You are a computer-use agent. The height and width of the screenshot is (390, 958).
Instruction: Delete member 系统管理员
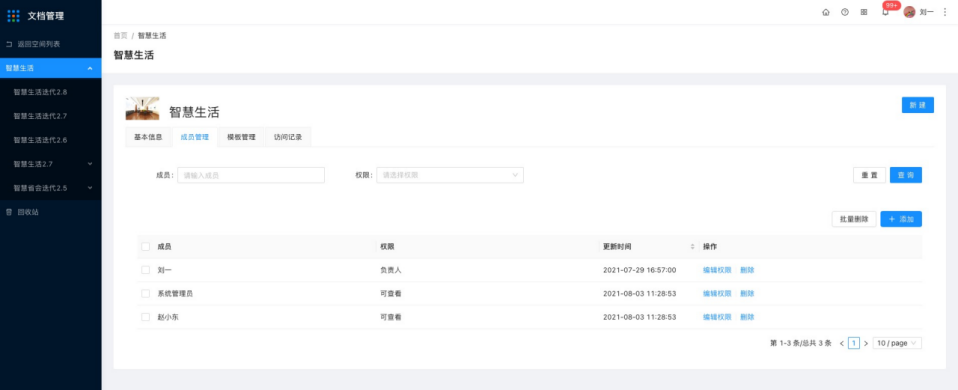(747, 293)
